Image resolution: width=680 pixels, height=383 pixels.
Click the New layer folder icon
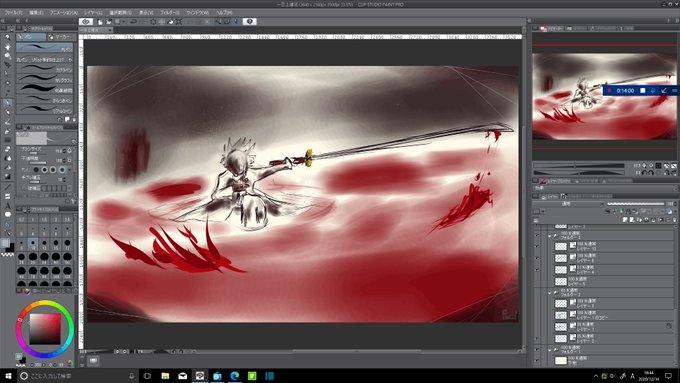[640, 220]
